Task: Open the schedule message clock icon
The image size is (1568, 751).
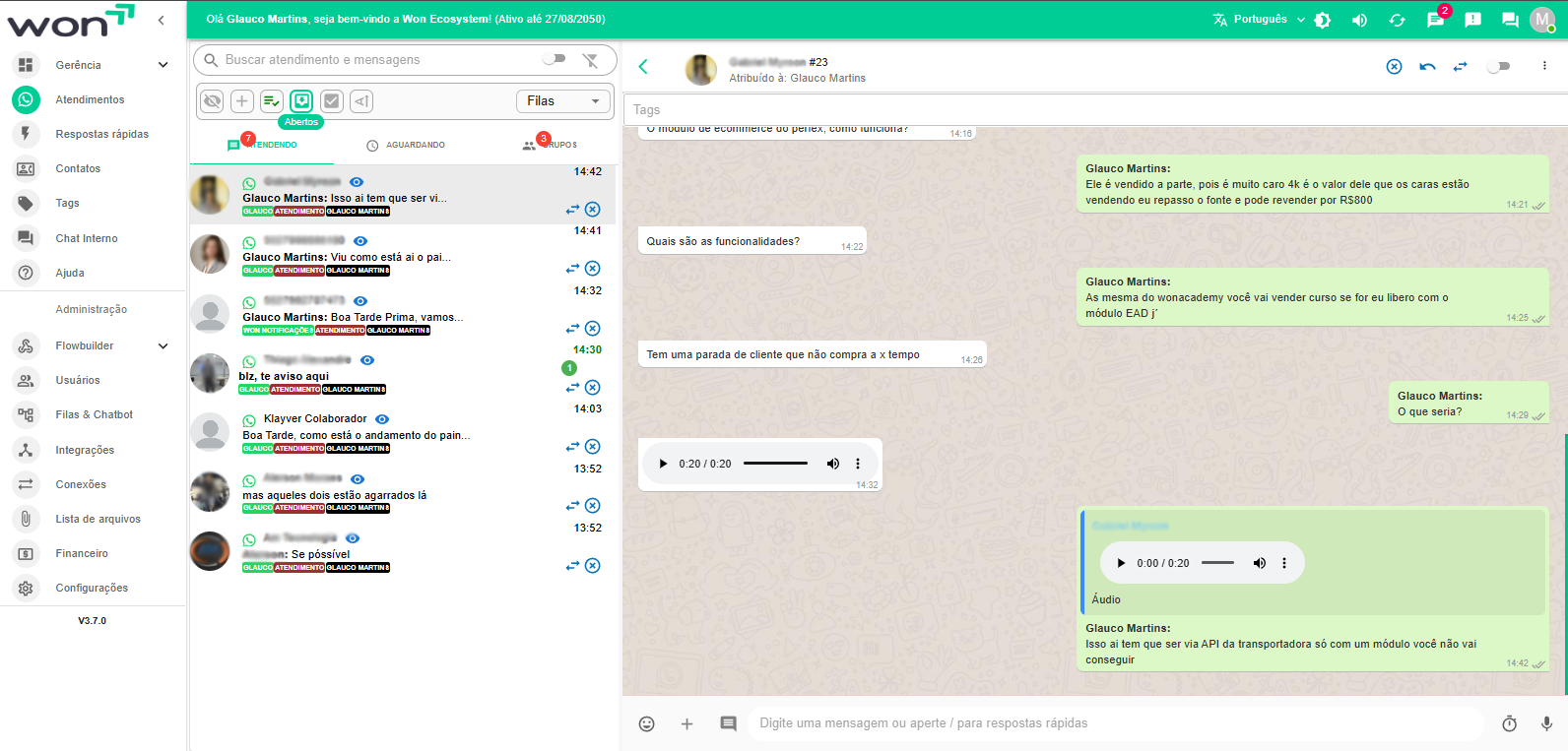Action: [1509, 723]
